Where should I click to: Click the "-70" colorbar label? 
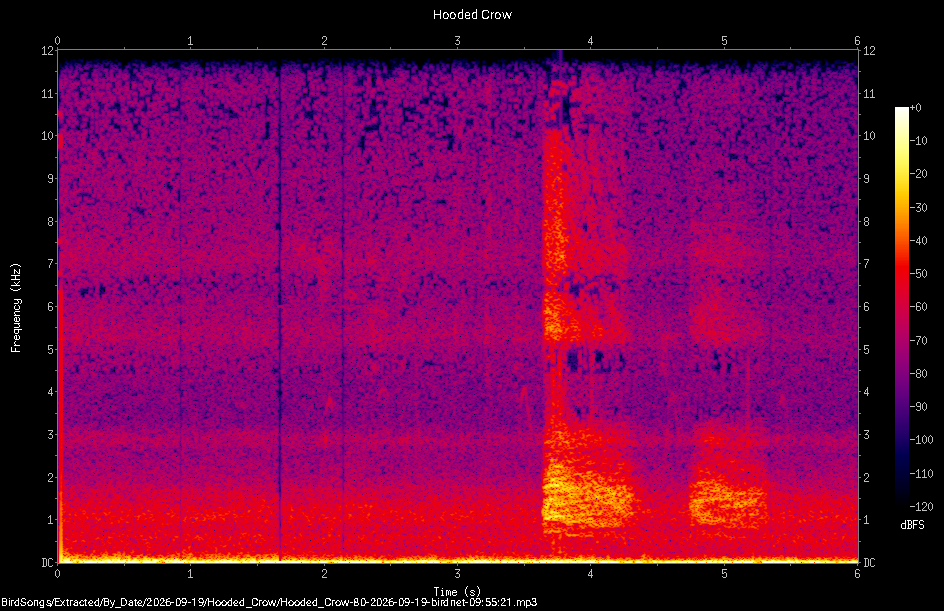[918, 341]
